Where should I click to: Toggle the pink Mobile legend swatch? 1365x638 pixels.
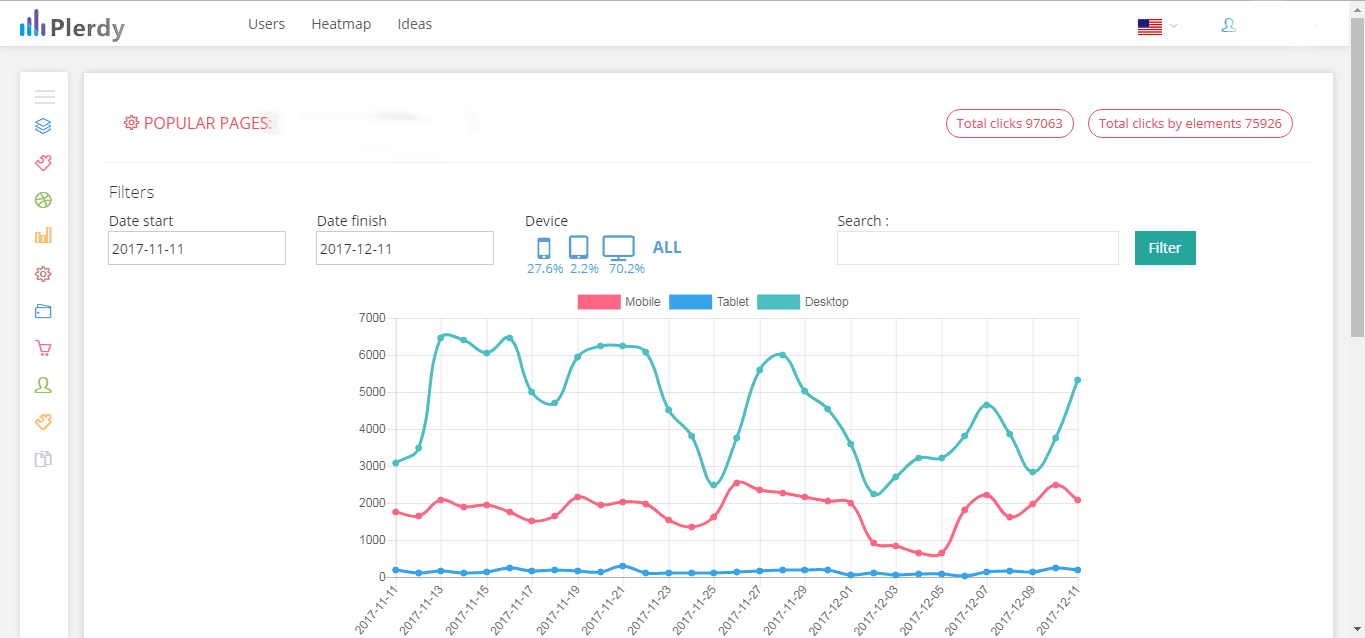pos(598,302)
